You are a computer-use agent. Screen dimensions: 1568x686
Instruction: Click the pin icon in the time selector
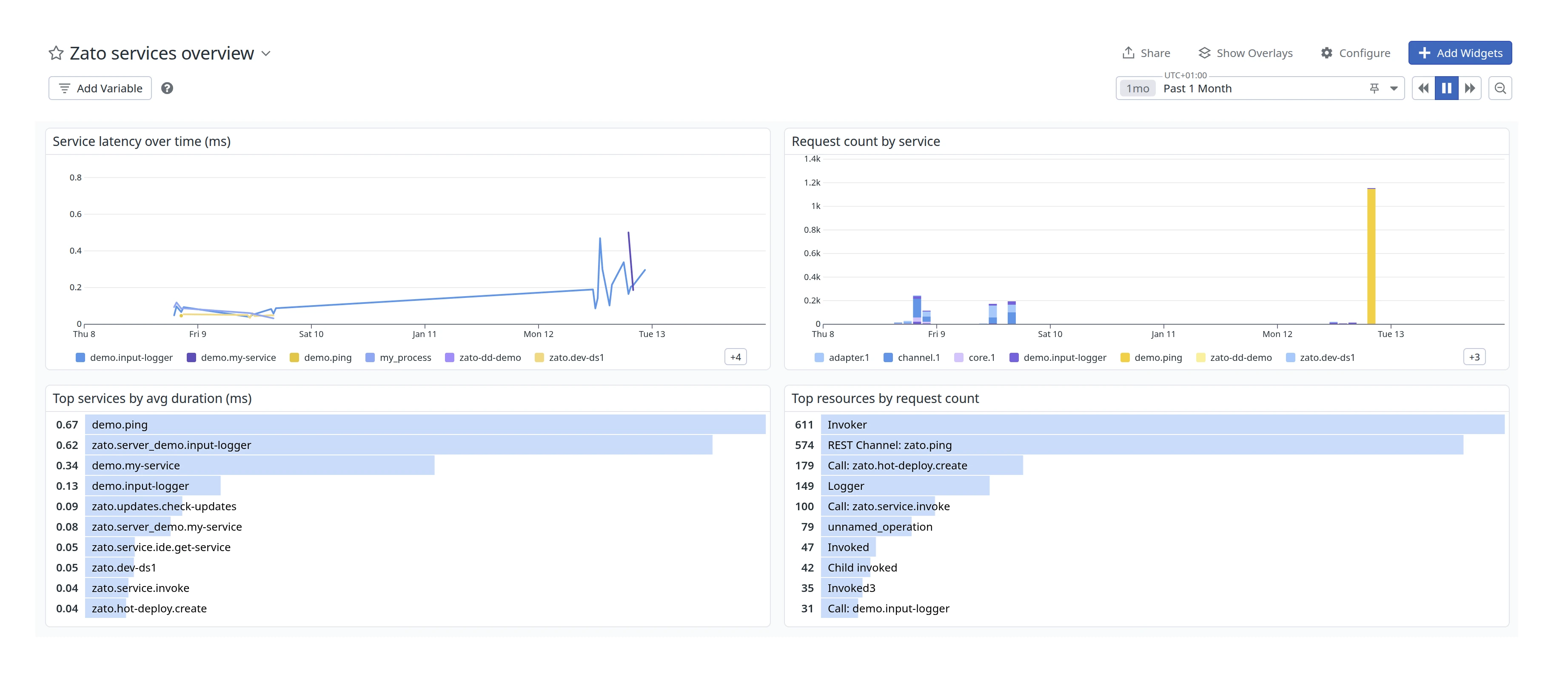pyautogui.click(x=1374, y=88)
